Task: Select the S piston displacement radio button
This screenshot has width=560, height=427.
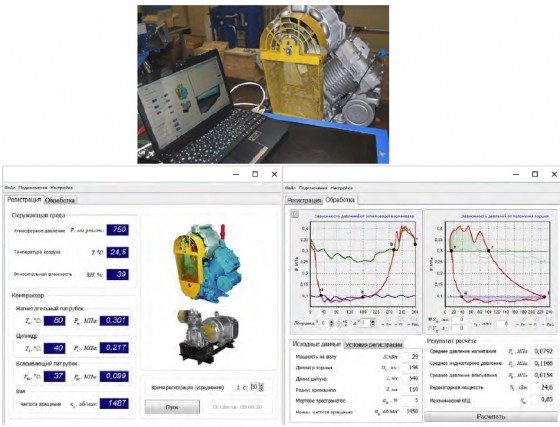Action: pos(430,320)
